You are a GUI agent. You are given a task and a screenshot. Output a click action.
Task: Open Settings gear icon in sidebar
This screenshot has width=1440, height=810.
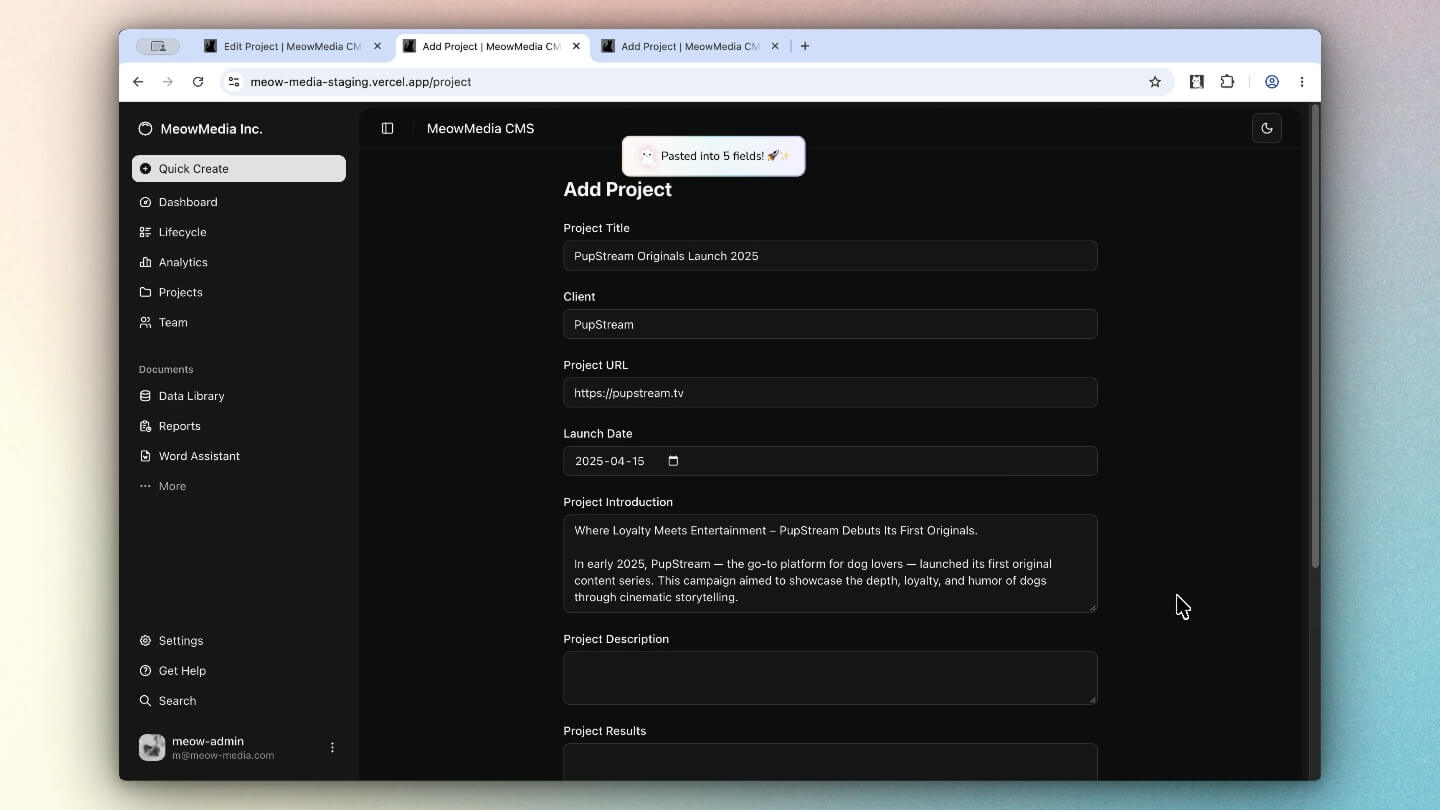tap(146, 641)
